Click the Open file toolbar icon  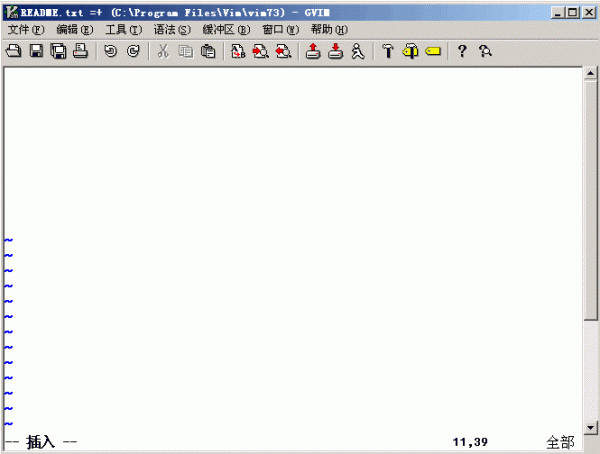coord(14,52)
